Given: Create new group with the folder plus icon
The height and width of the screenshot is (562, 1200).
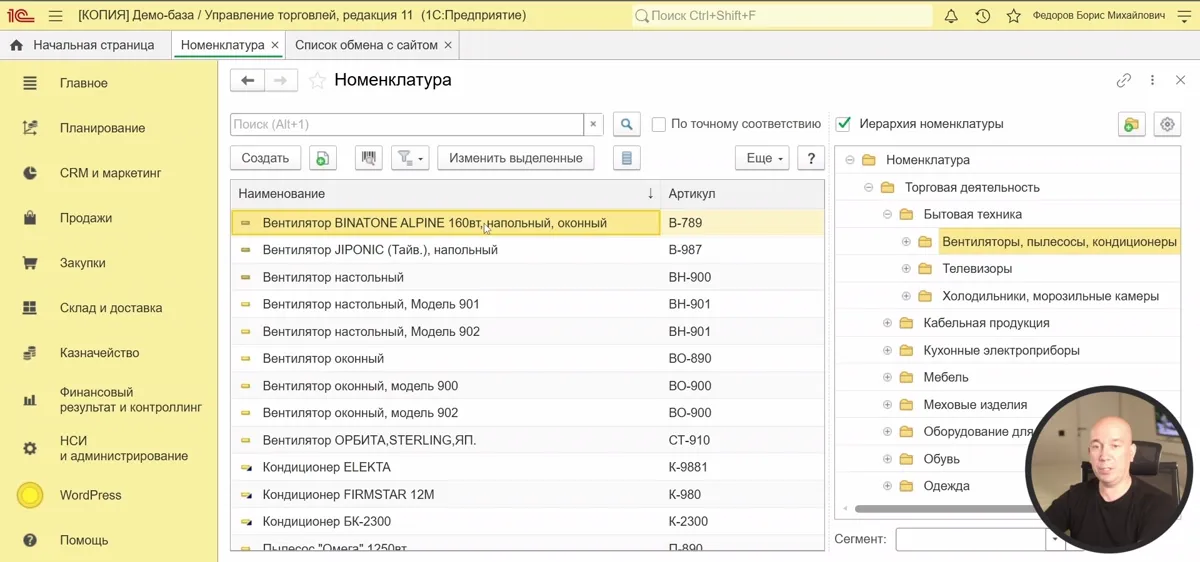Looking at the screenshot, I should coord(1131,124).
